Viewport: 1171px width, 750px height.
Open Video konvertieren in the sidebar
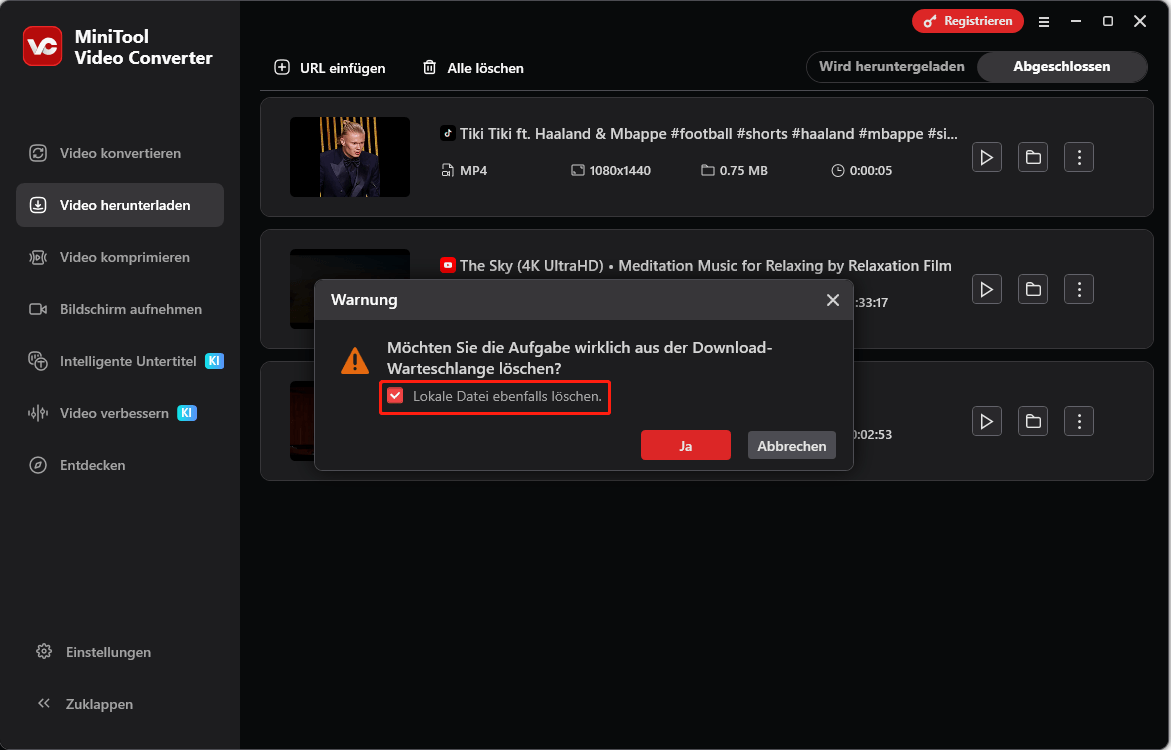(x=119, y=153)
